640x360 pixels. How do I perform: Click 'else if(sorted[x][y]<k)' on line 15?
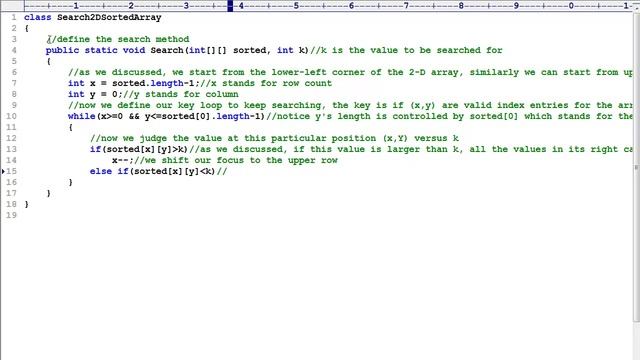coord(153,172)
